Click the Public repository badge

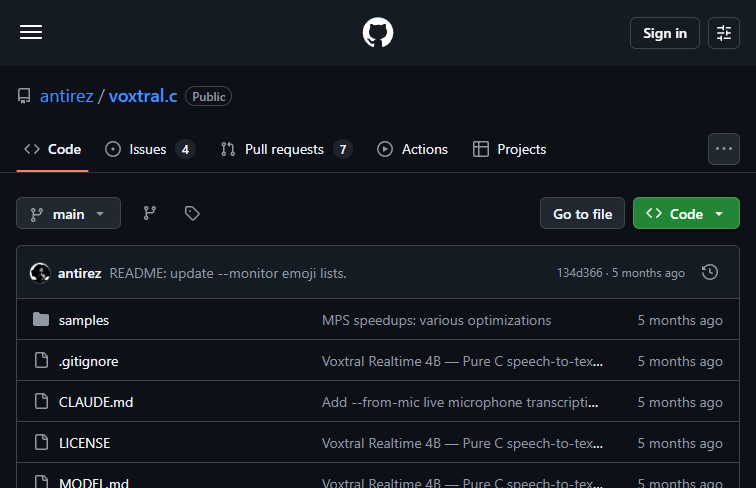point(208,96)
